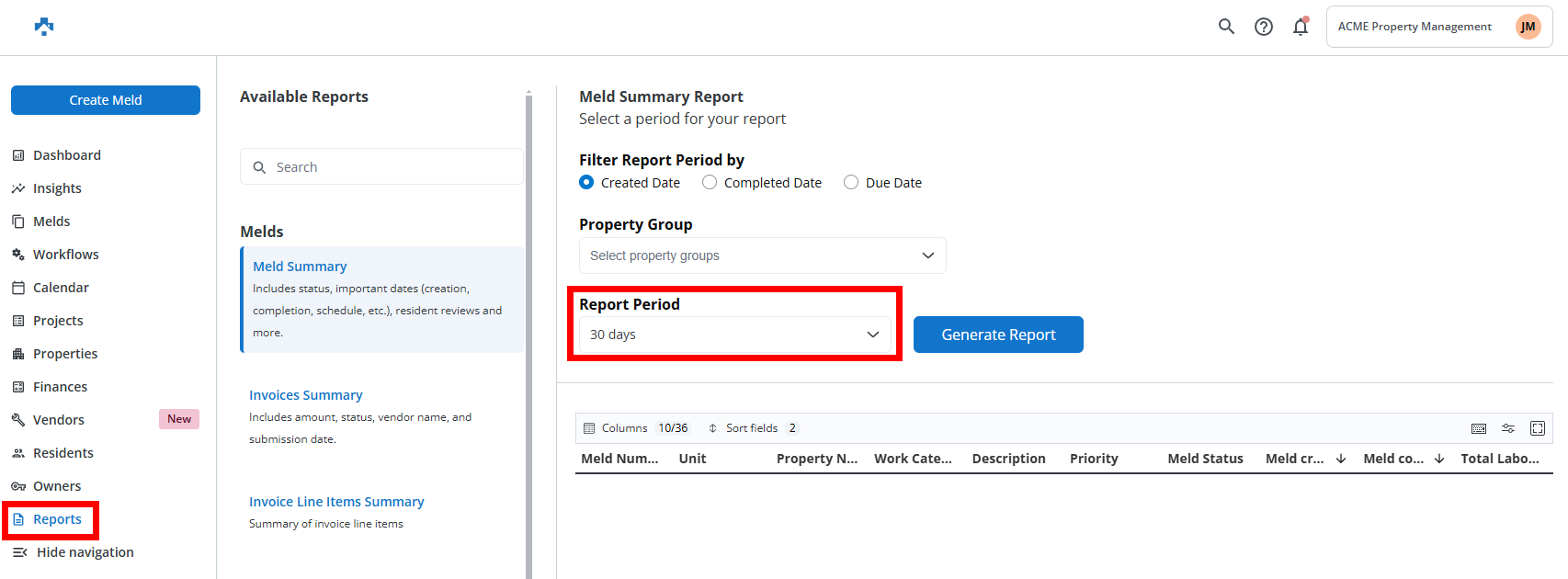1568x579 pixels.
Task: Open the notifications bell
Action: coord(1301,27)
